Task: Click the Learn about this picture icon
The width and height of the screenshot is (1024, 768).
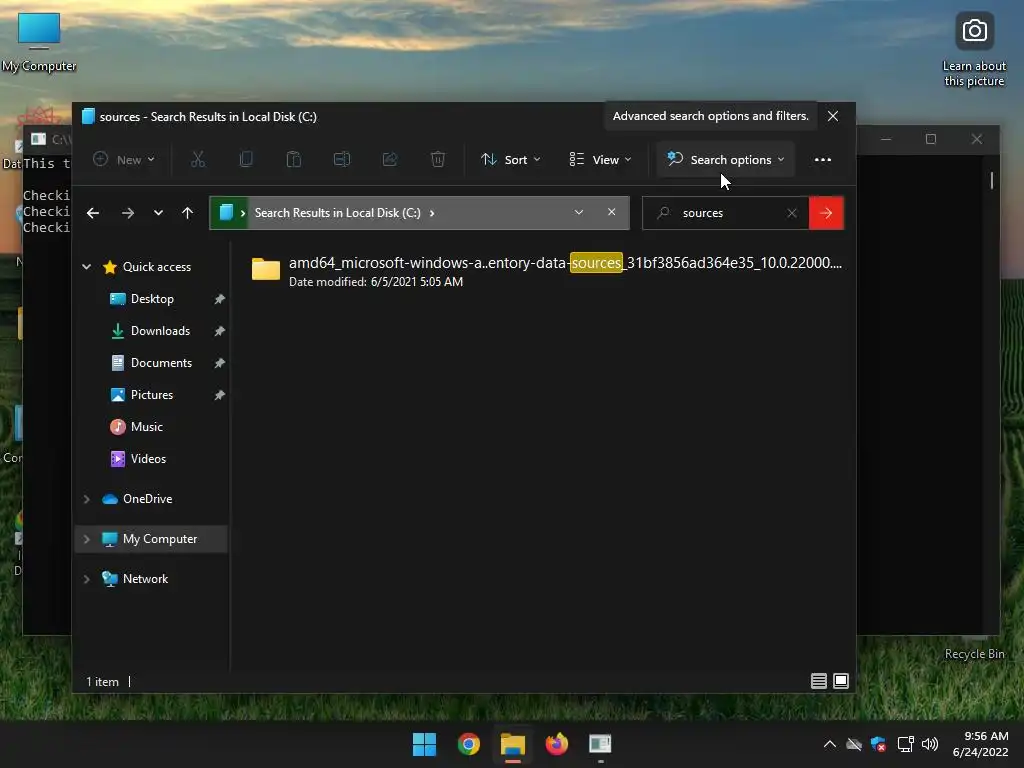Action: click(974, 51)
